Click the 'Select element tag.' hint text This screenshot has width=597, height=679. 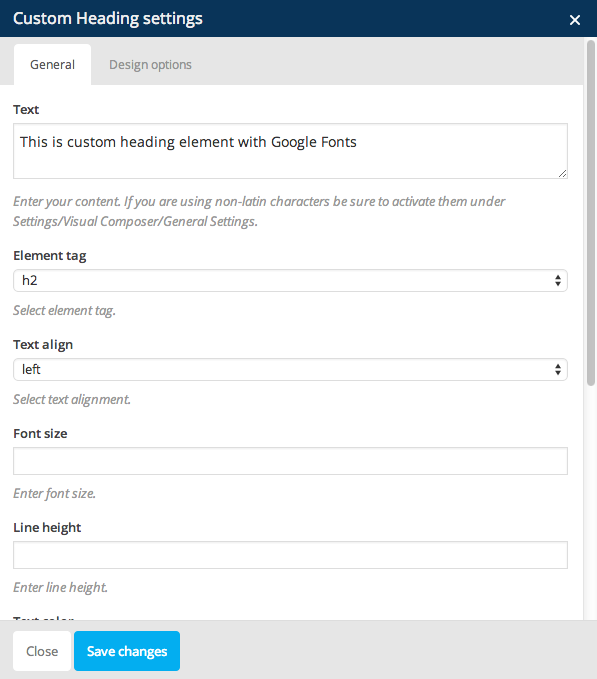[65, 310]
